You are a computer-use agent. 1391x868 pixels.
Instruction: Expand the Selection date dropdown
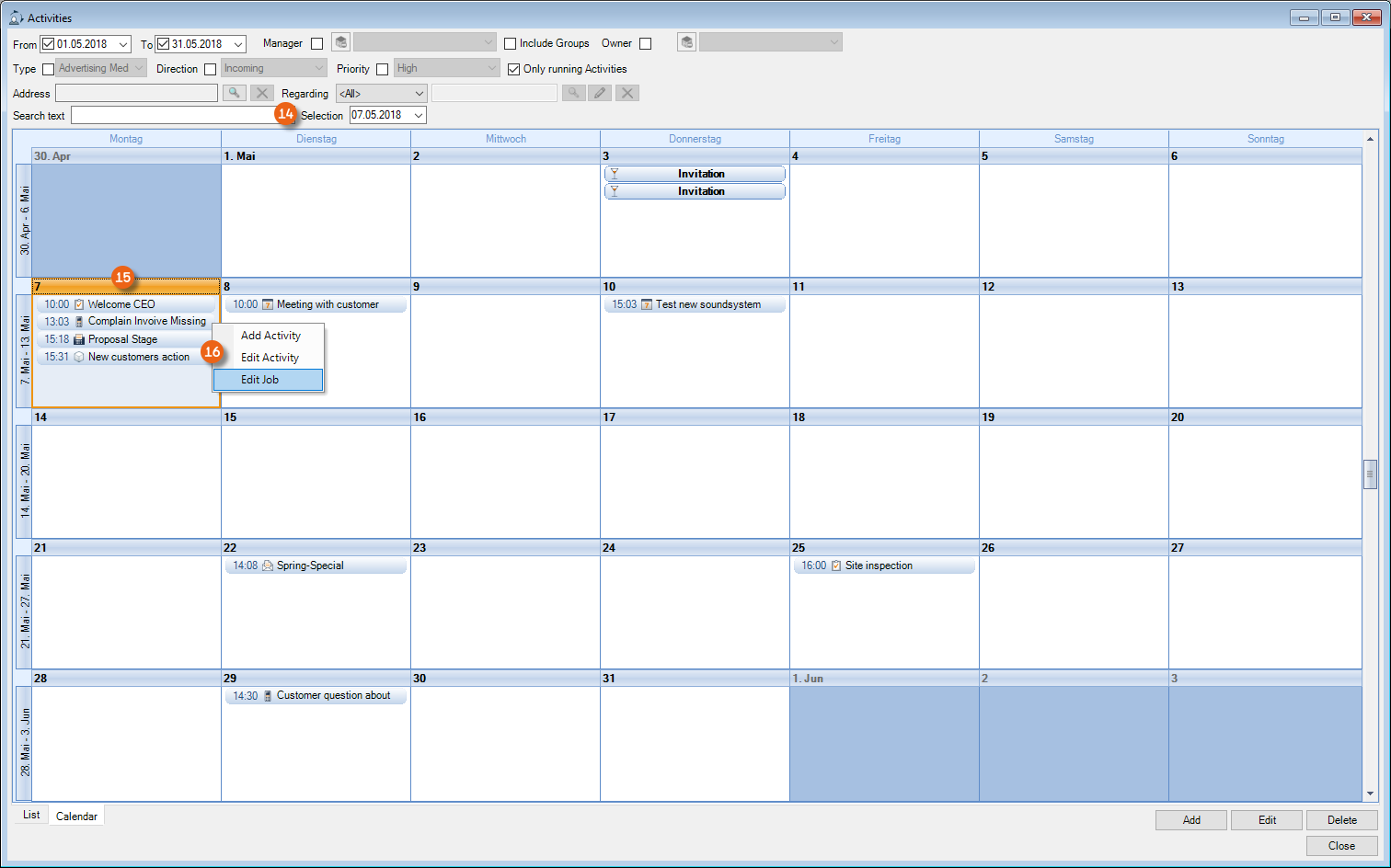point(419,115)
